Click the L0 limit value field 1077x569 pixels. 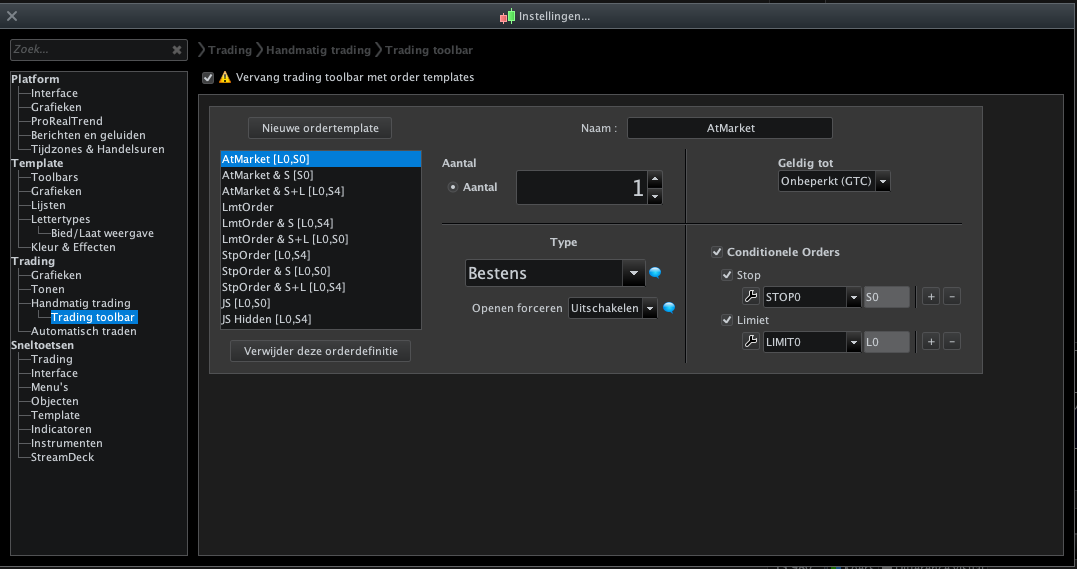tap(887, 342)
